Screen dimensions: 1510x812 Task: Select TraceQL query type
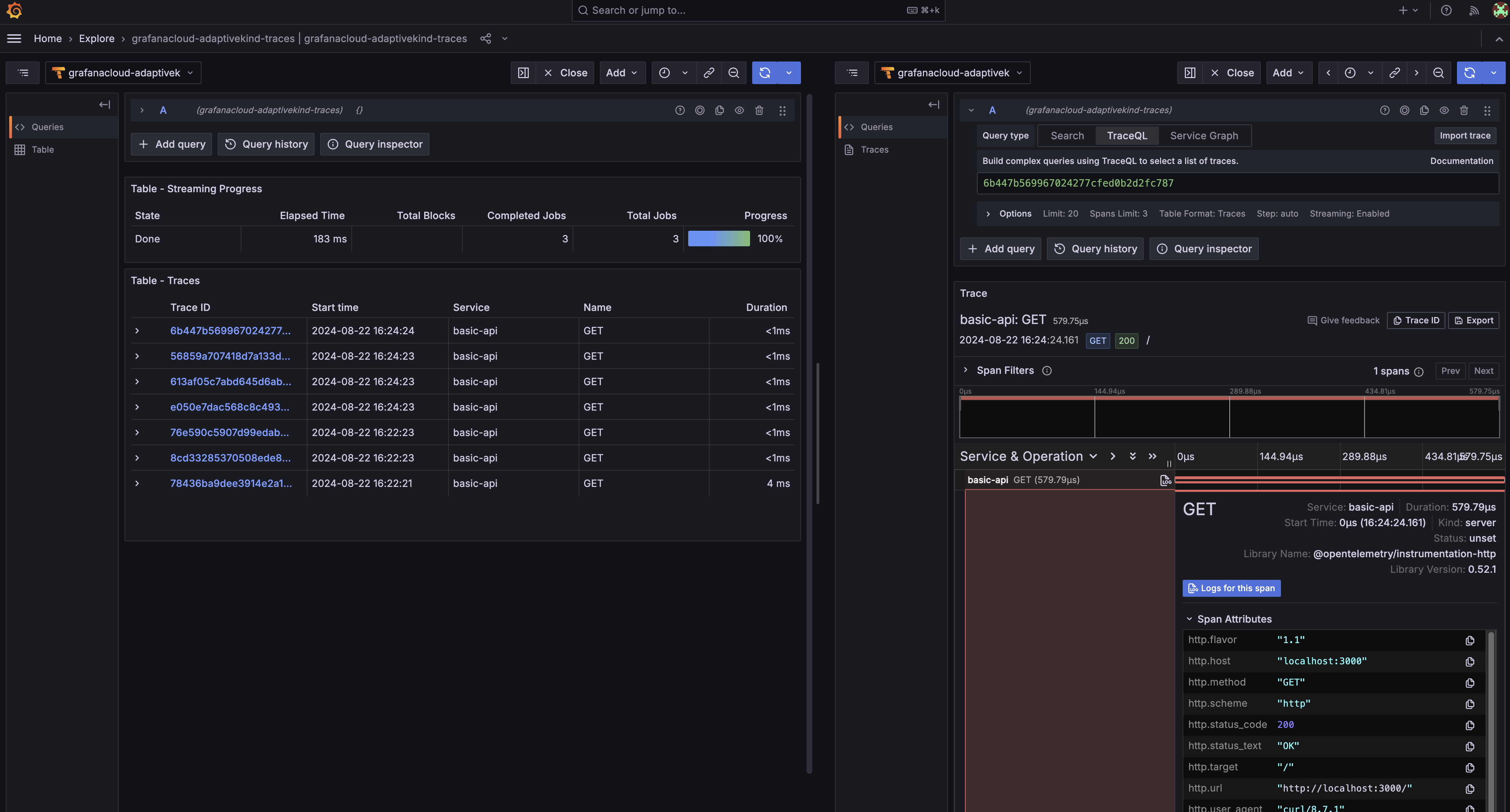coord(1126,136)
